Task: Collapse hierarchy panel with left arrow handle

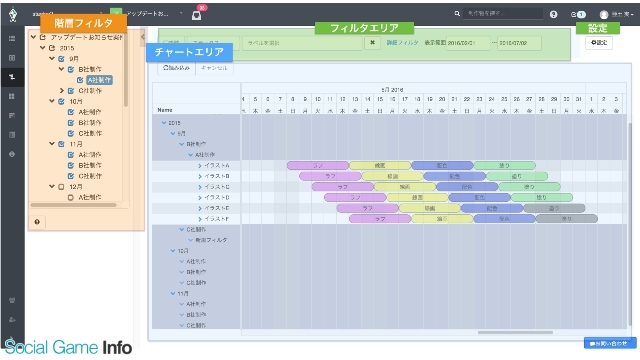Action: pos(142,37)
